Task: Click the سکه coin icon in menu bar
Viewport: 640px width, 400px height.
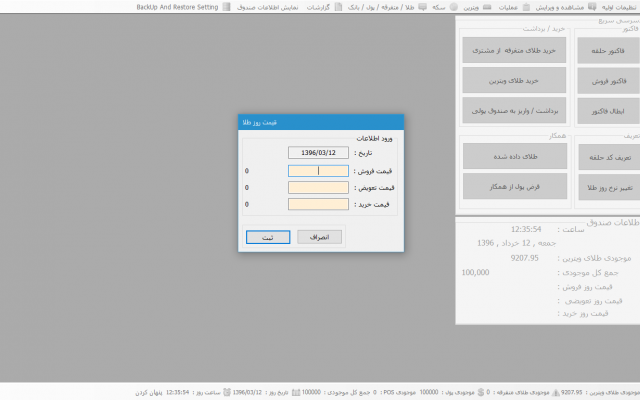Action: click(454, 7)
